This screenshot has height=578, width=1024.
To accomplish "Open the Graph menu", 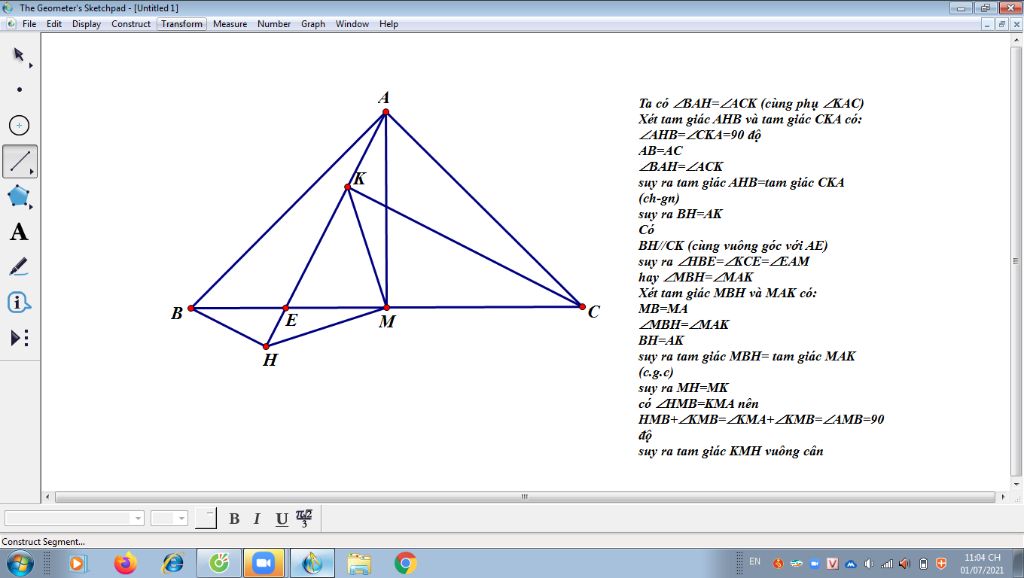I will pyautogui.click(x=313, y=24).
